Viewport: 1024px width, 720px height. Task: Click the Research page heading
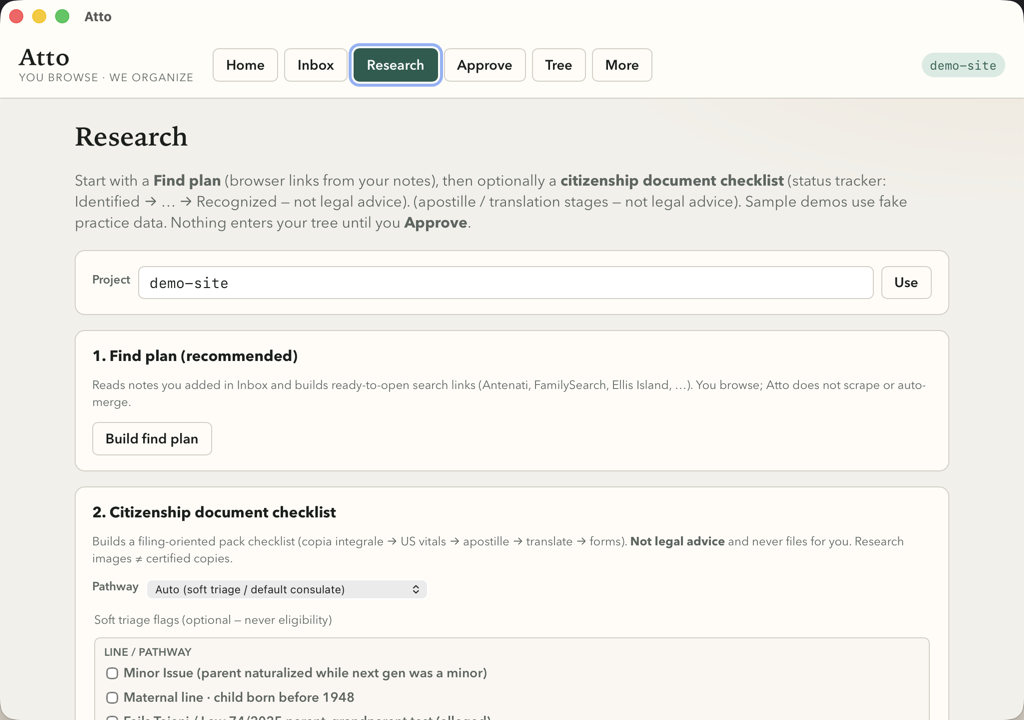131,137
